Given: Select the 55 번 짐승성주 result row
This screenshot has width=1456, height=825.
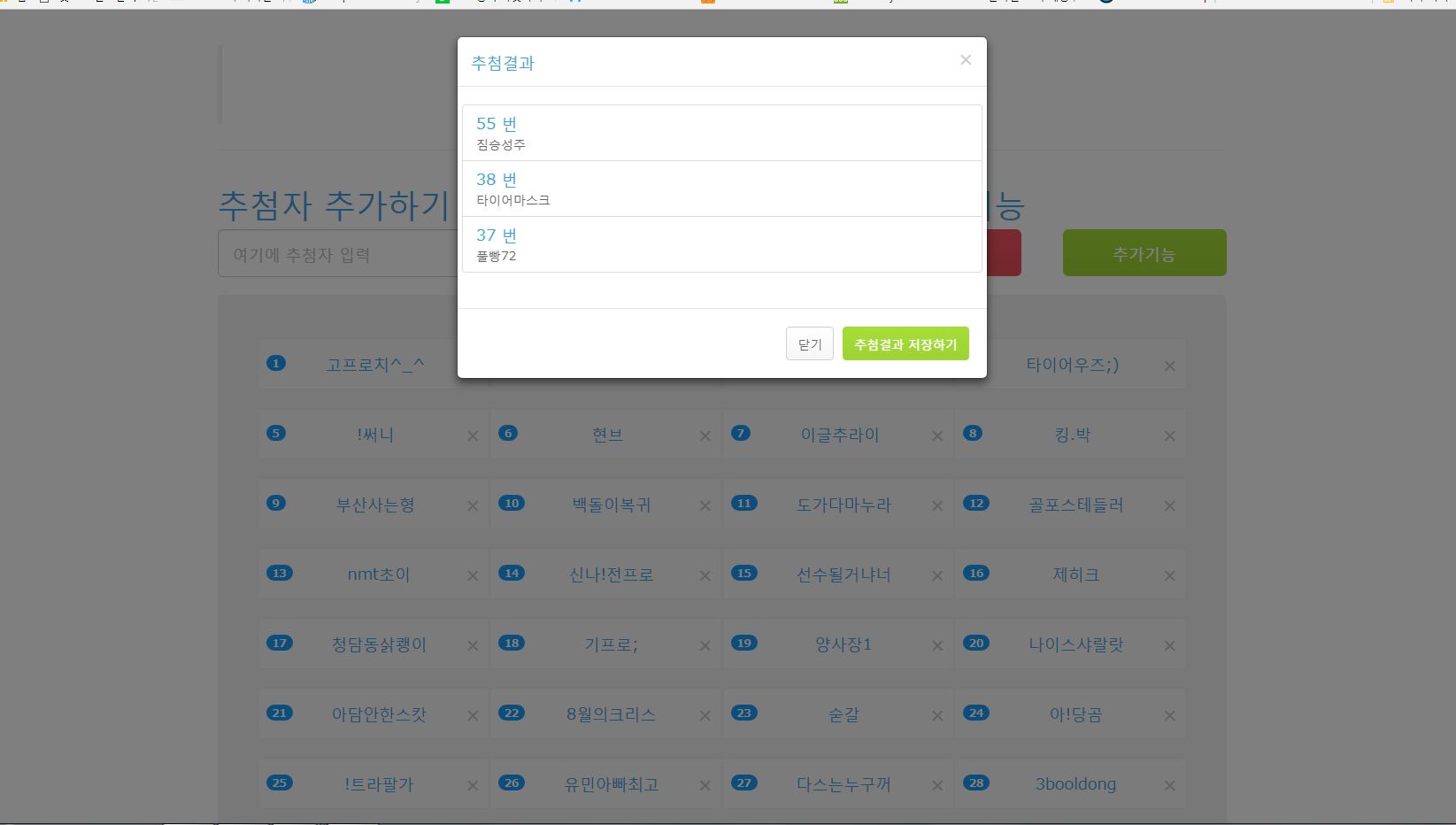Looking at the screenshot, I should pyautogui.click(x=721, y=133).
